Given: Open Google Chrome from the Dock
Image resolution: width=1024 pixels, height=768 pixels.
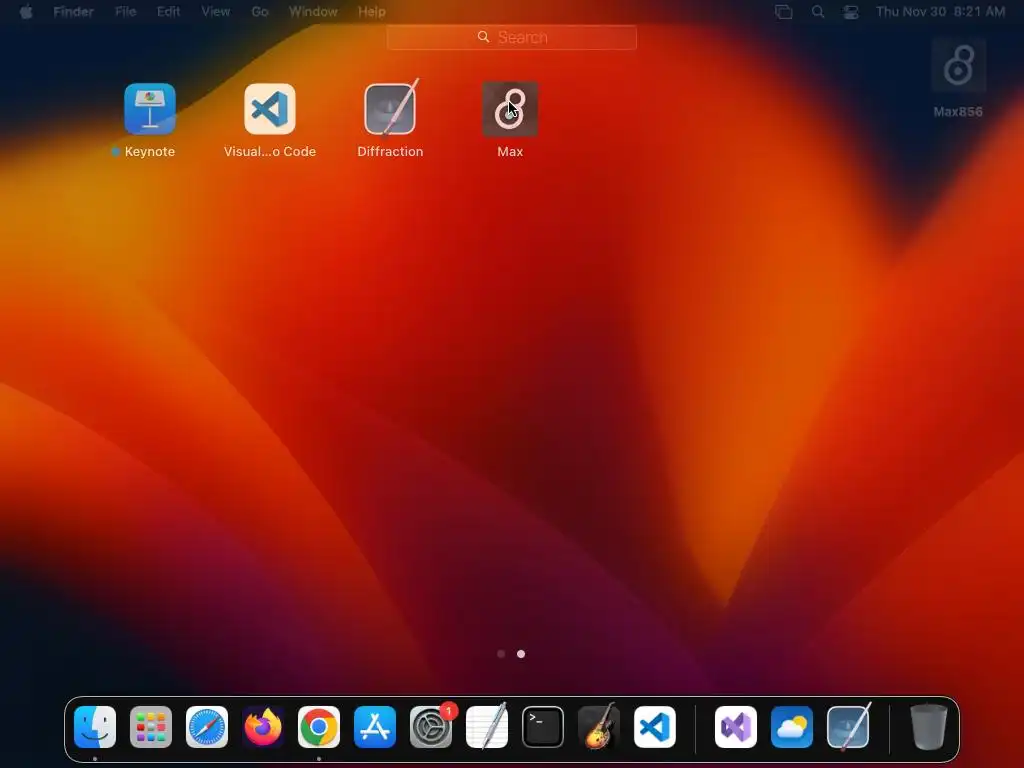Looking at the screenshot, I should click(319, 727).
